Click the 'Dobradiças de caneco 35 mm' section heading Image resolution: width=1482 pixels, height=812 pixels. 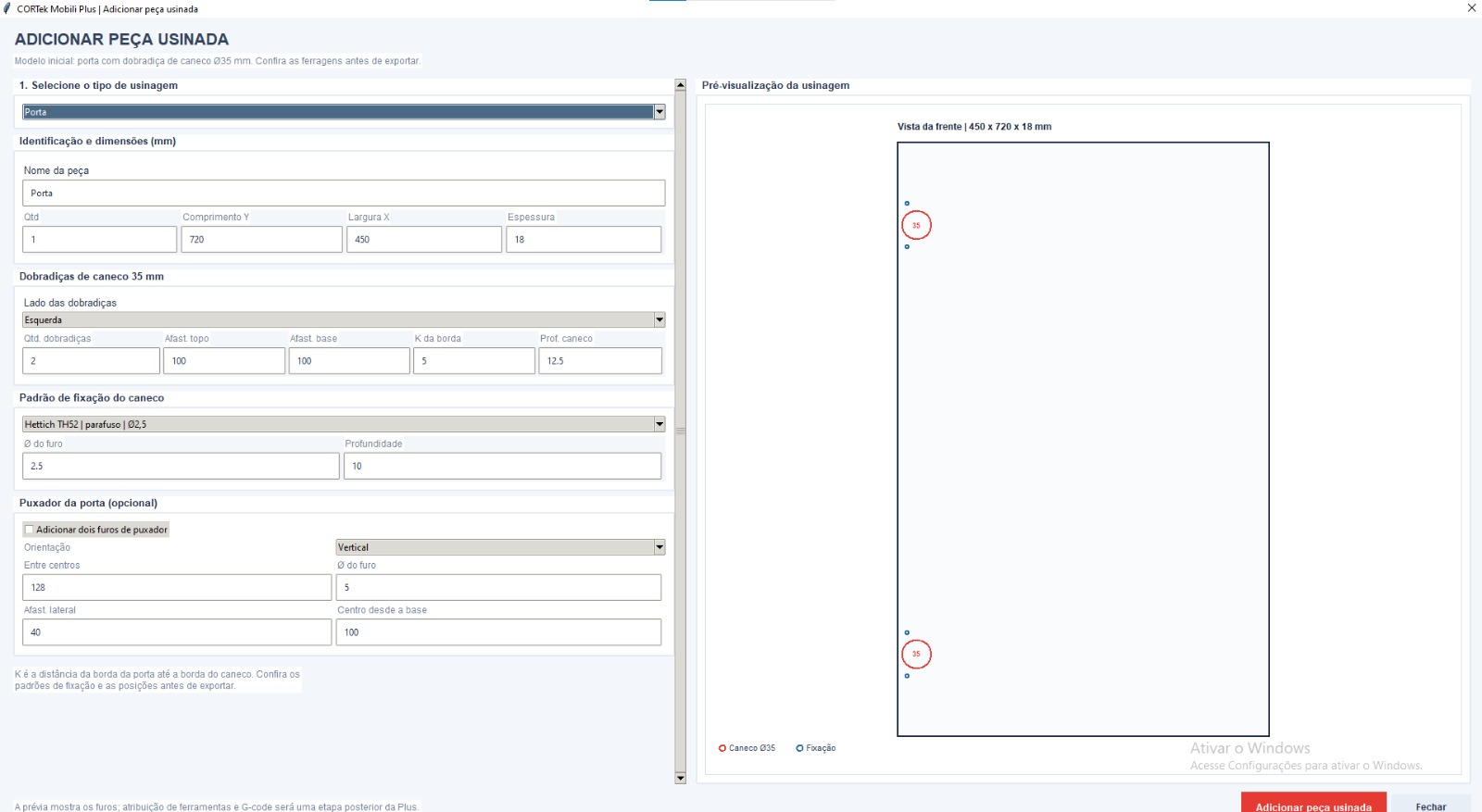point(92,276)
